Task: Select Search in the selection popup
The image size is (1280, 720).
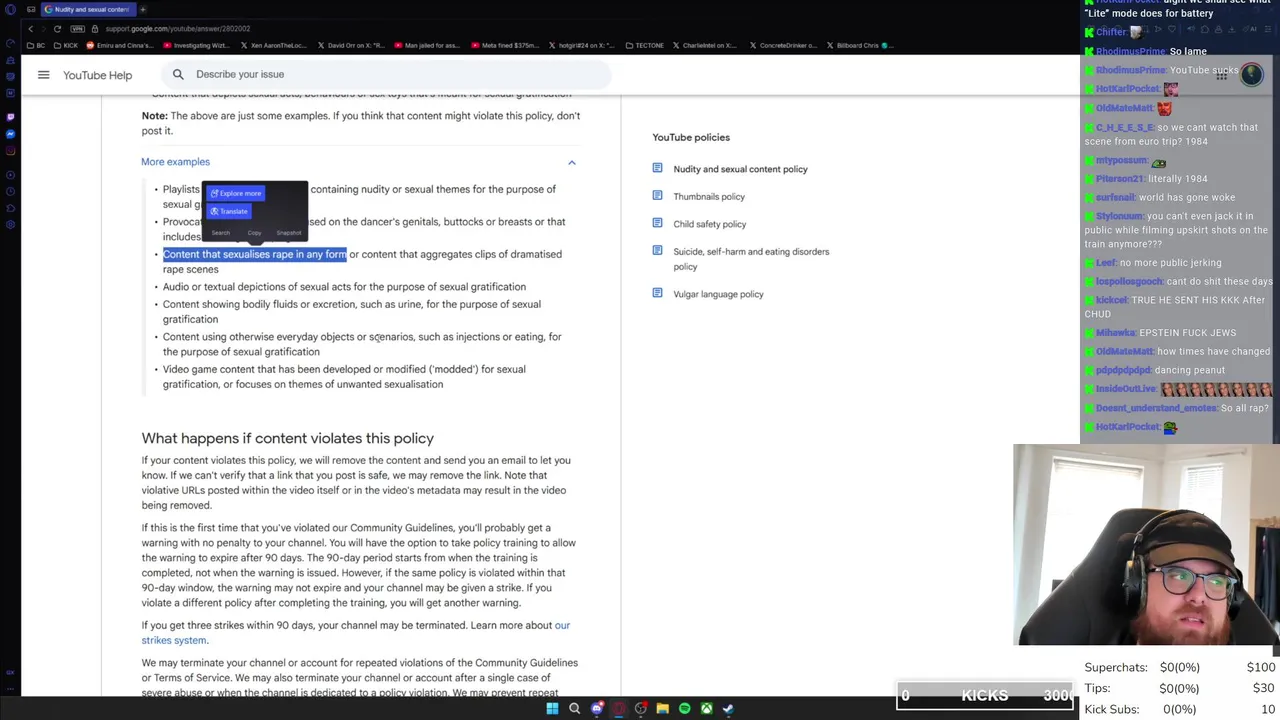Action: pyautogui.click(x=220, y=233)
